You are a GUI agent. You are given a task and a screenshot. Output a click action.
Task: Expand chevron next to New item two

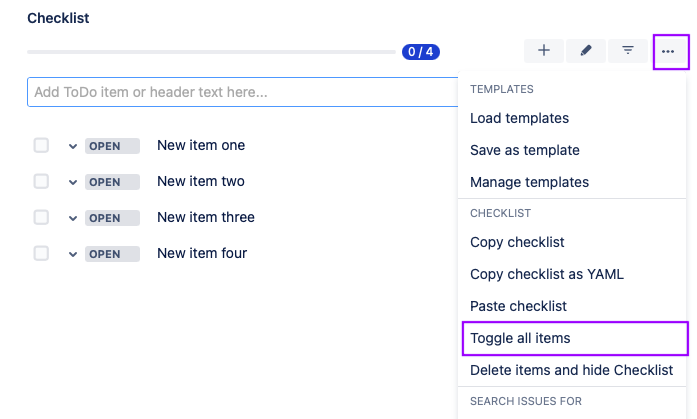pyautogui.click(x=73, y=182)
